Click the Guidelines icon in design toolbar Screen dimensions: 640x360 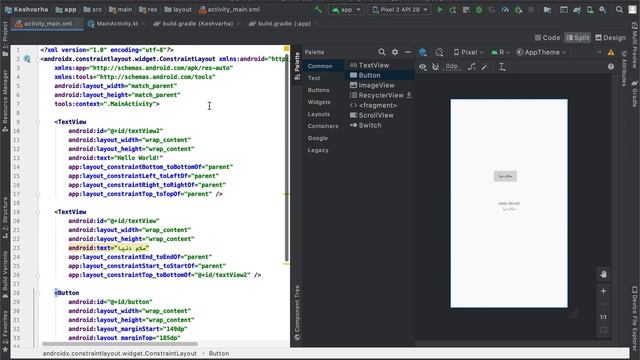tap(502, 67)
